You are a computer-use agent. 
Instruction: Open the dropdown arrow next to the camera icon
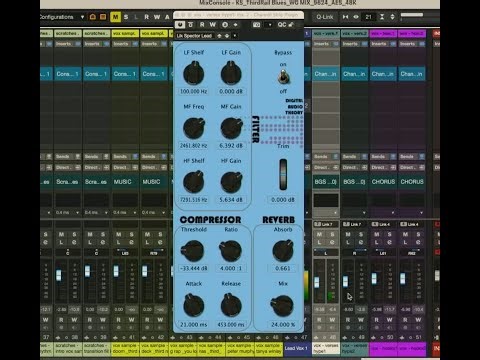pyautogui.click(x=270, y=25)
